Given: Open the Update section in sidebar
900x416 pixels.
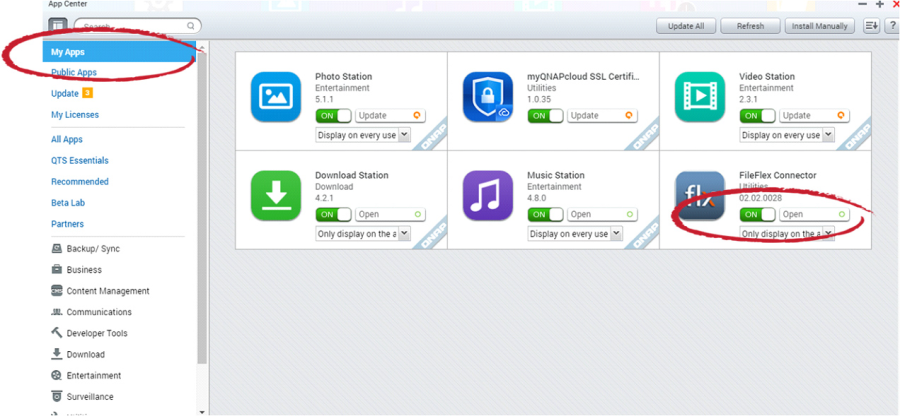Looking at the screenshot, I should tap(65, 94).
